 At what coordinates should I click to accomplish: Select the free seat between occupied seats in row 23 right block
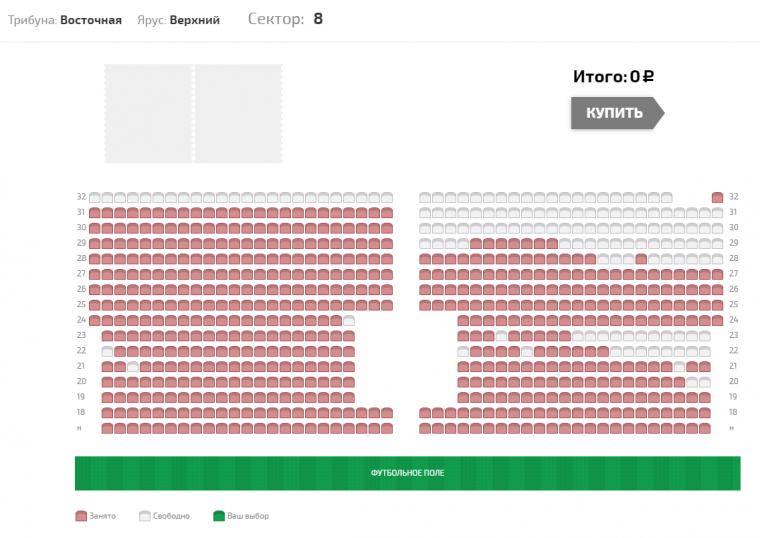coord(502,336)
